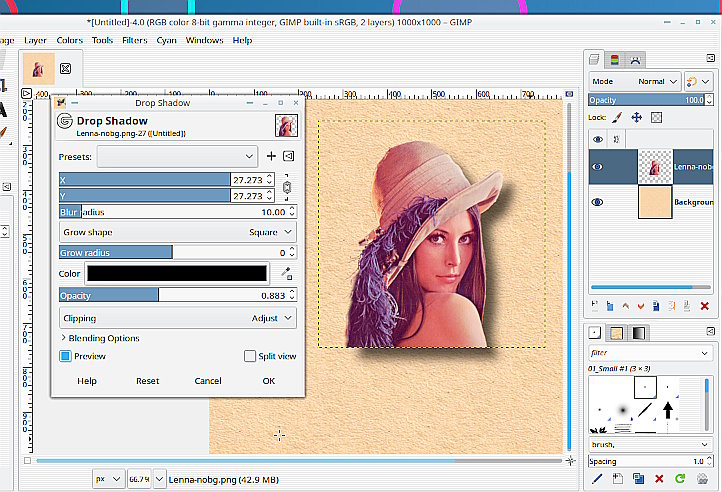Click the lock position move icon
This screenshot has height=492, width=722.
635,118
